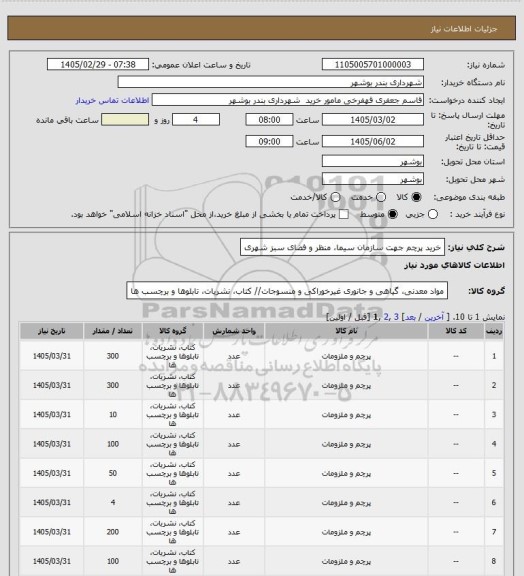Click quantity 300 in row 2
Image resolution: width=524 pixels, height=576 pixels.
[113, 385]
